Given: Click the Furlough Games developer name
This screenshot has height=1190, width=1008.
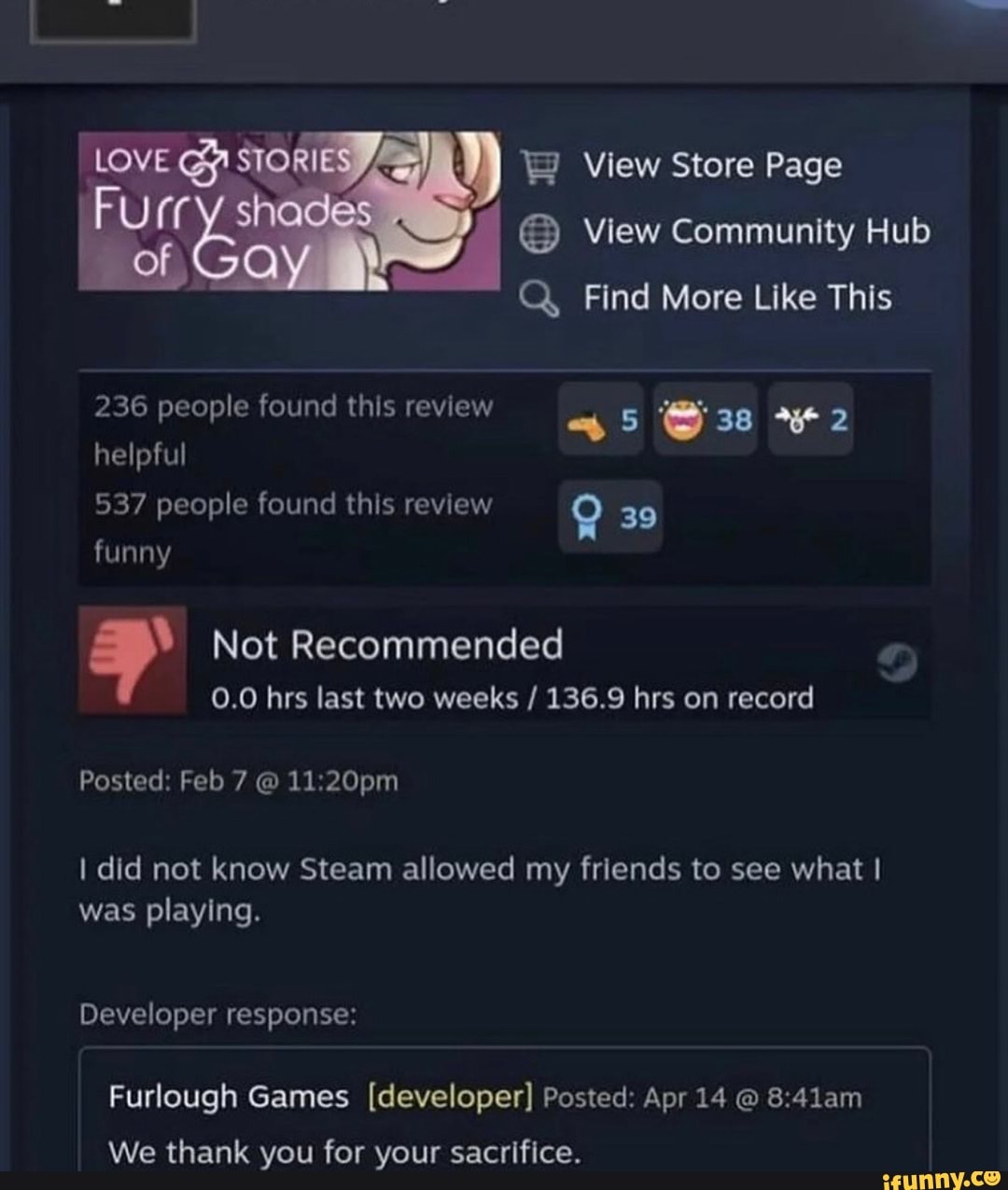Looking at the screenshot, I should [229, 1097].
